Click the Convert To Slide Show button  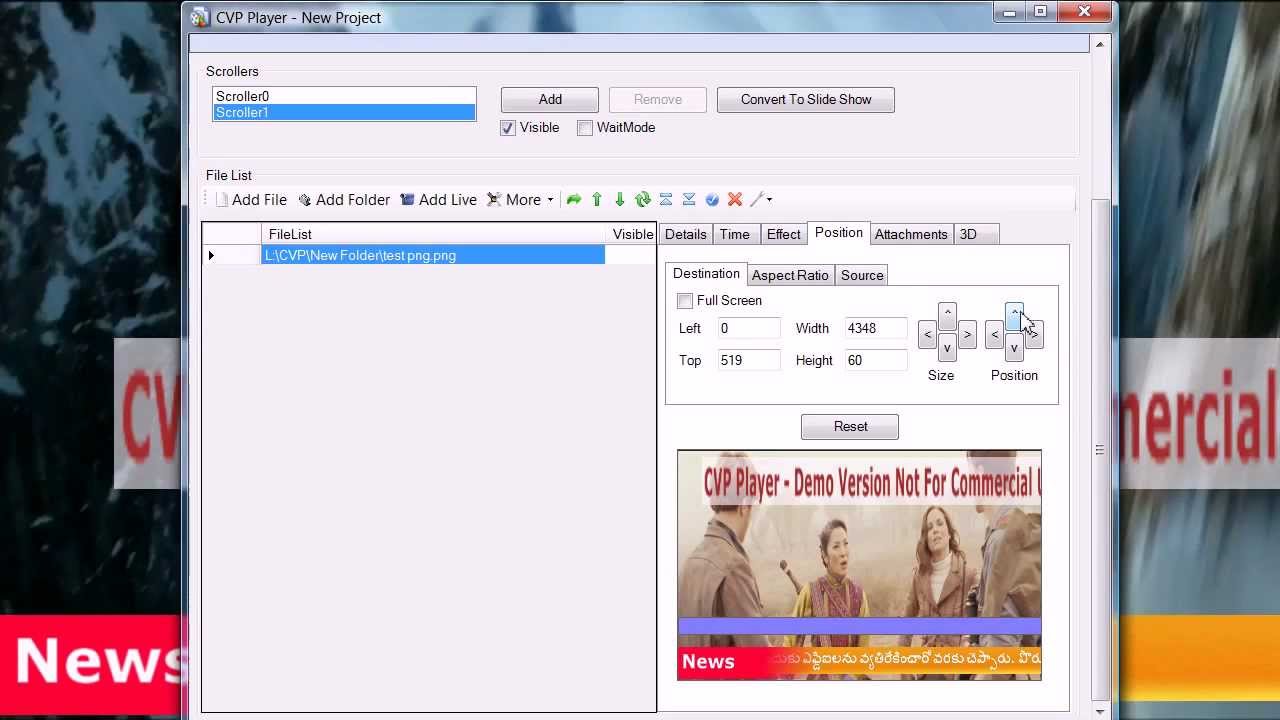coord(806,100)
